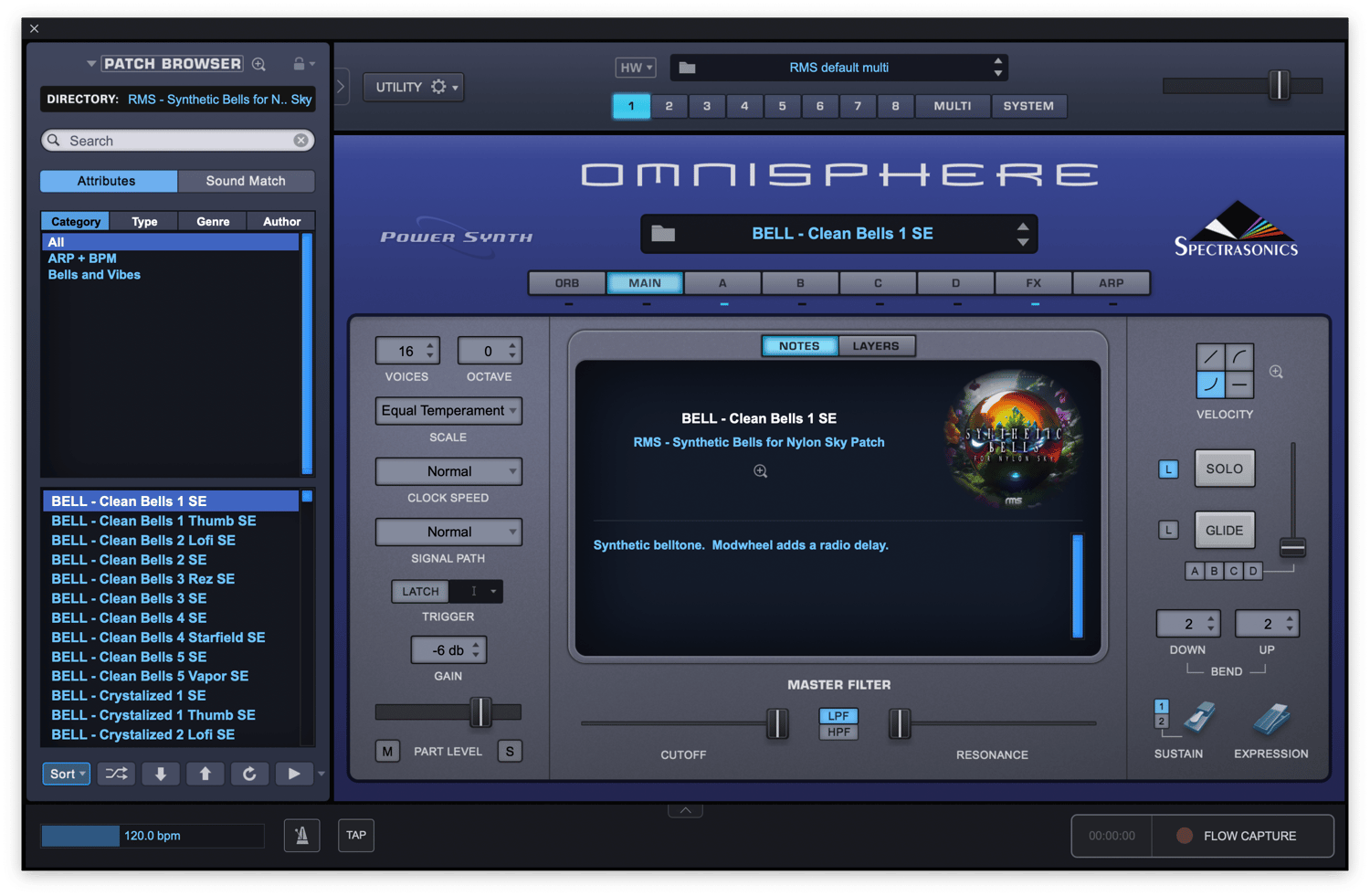Open the Signal Path dropdown
Viewport: 1370px width, 896px height.
448,532
